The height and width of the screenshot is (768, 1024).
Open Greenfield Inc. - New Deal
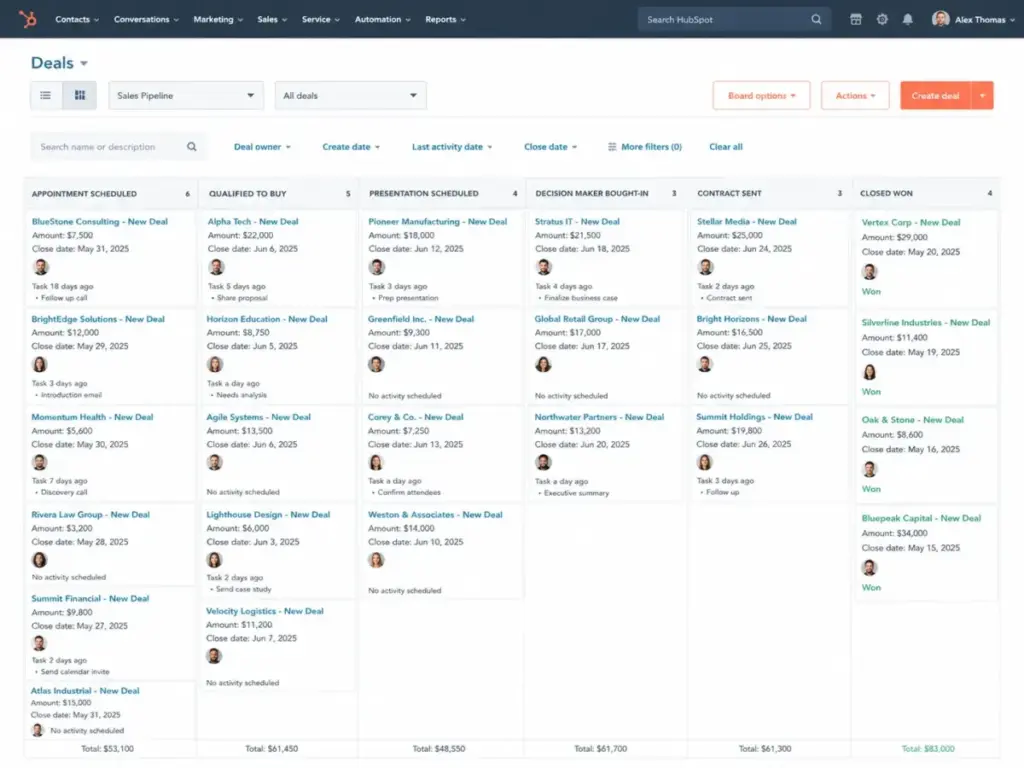point(421,319)
